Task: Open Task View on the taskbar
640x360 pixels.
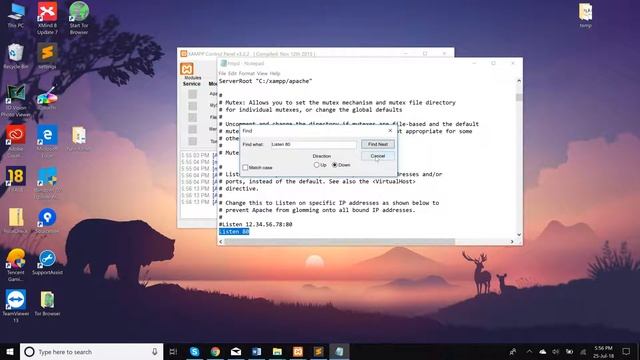Action: pos(173,351)
